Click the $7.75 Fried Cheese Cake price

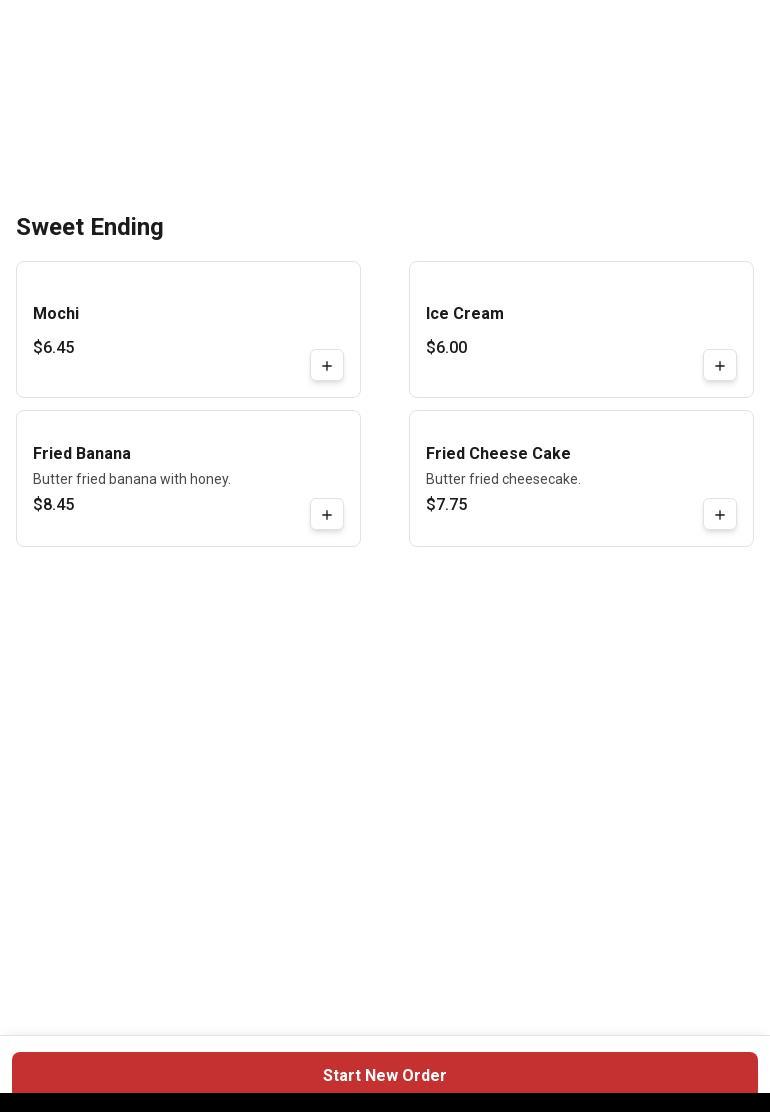point(447,505)
